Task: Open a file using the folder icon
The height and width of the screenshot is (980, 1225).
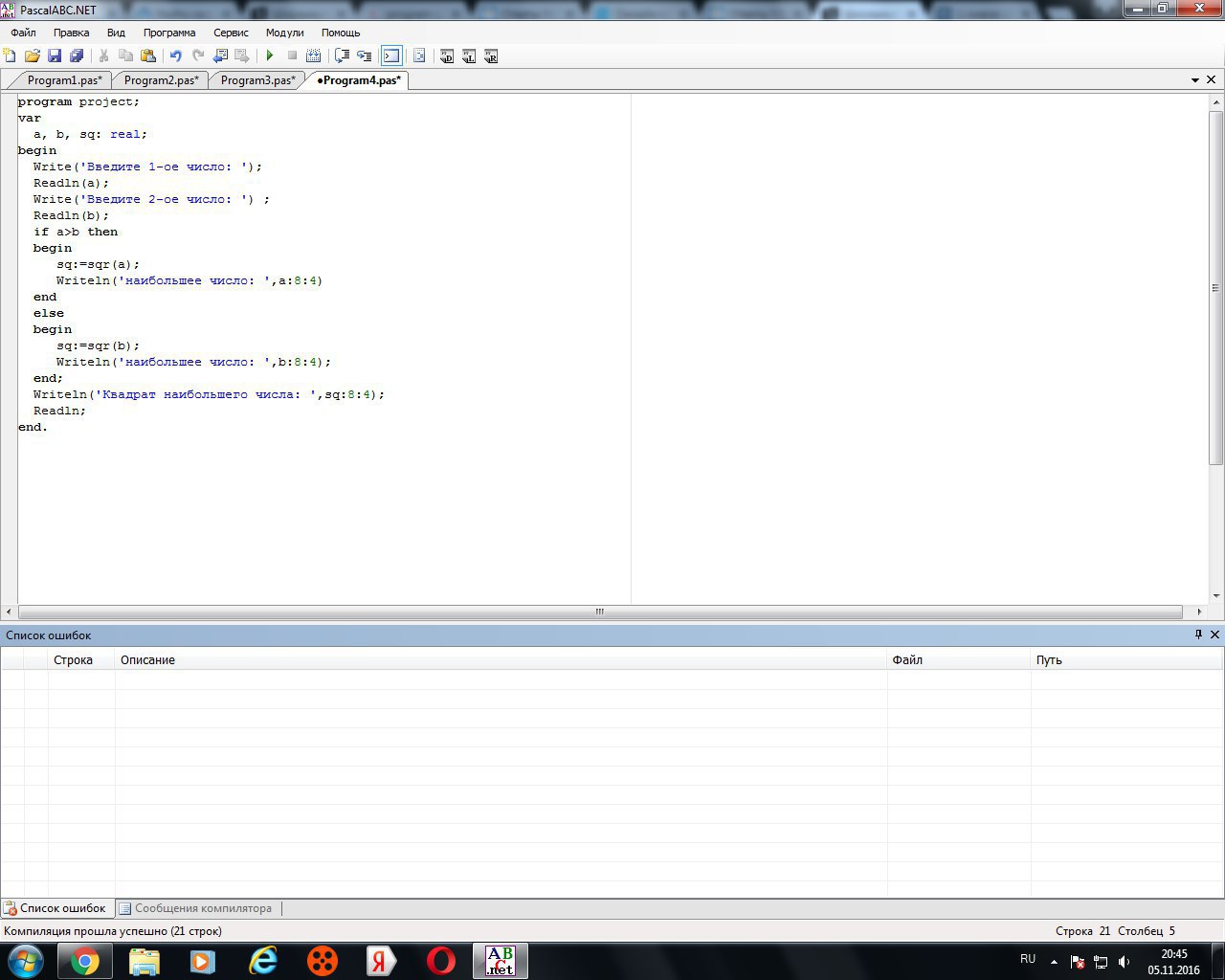Action: (x=33, y=56)
